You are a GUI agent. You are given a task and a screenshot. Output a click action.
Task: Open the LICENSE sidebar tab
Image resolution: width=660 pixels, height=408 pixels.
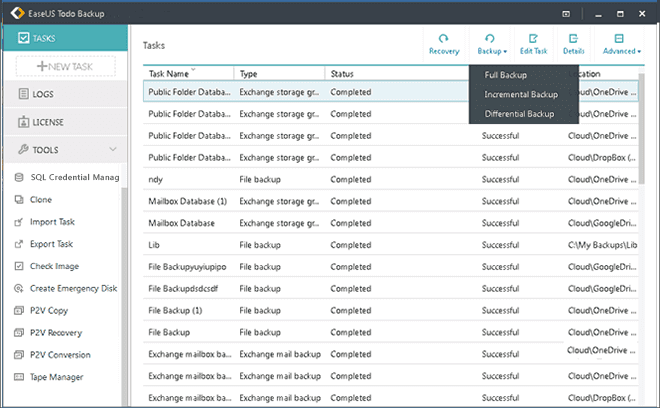65,122
